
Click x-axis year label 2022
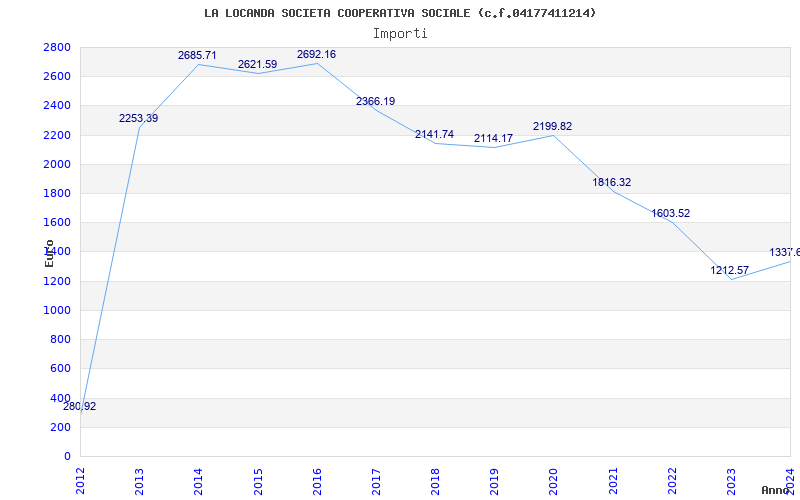pos(672,481)
